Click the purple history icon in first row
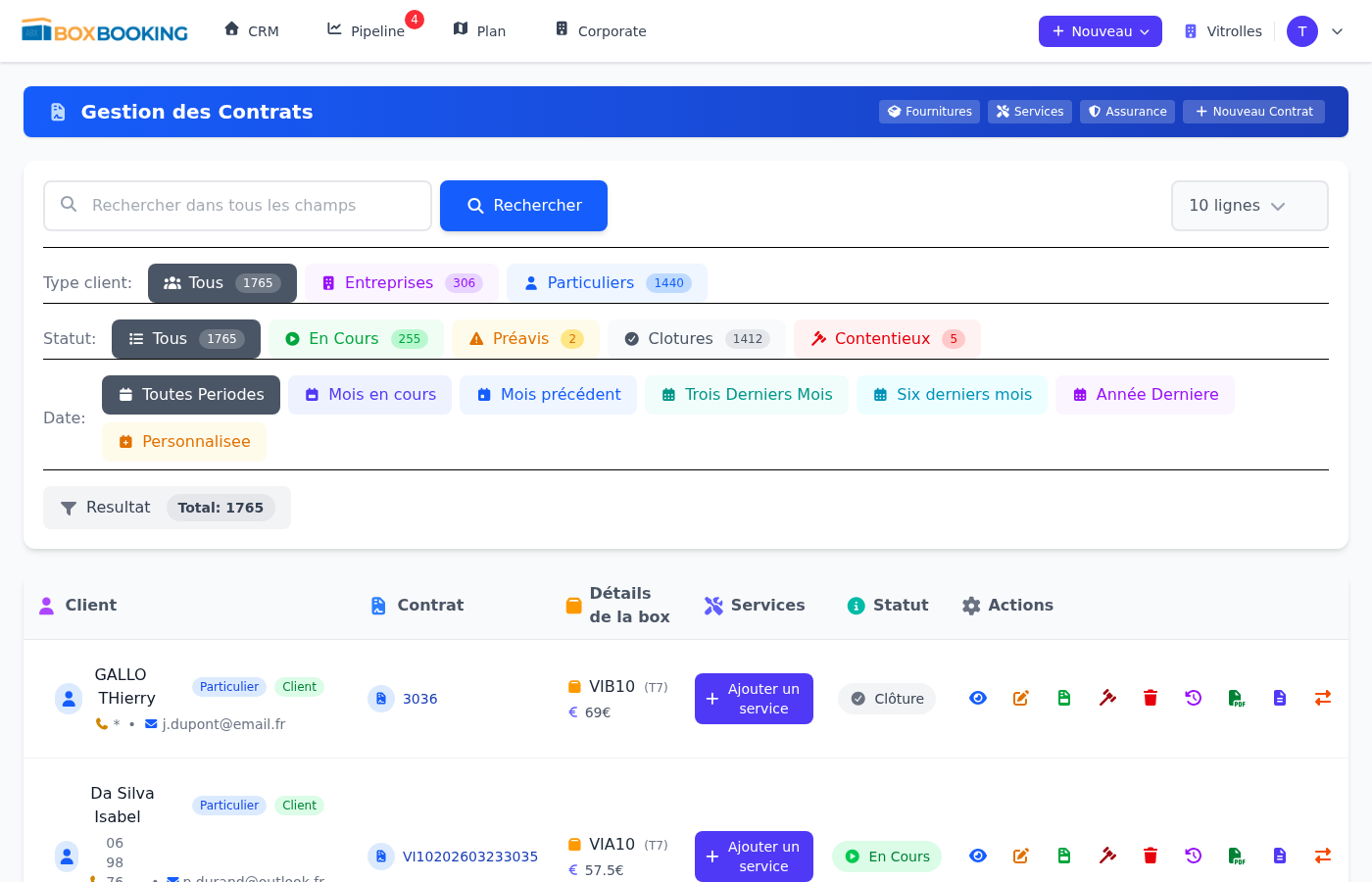Screen dimensions: 1372x882 pos(1193,698)
